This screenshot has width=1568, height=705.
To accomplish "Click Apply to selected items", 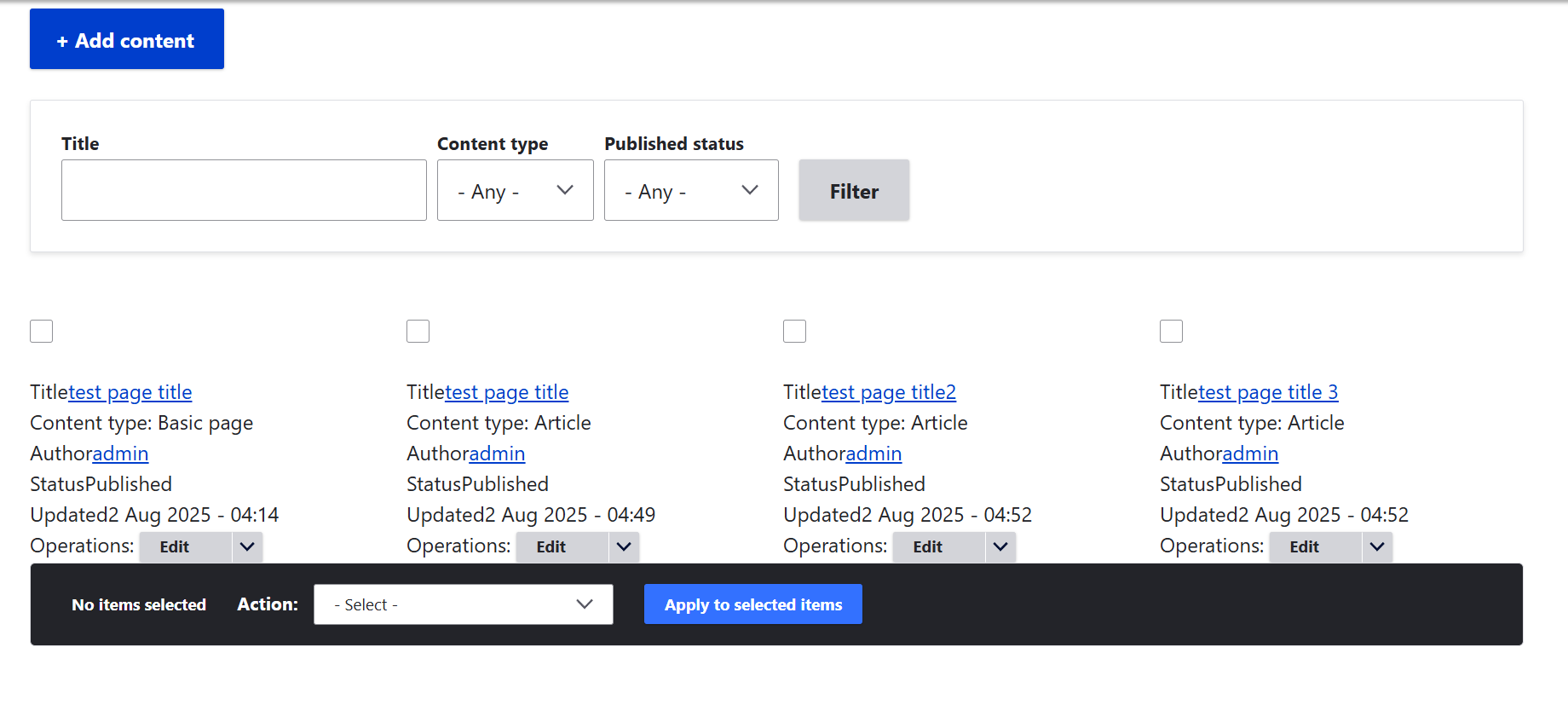I will pyautogui.click(x=752, y=604).
